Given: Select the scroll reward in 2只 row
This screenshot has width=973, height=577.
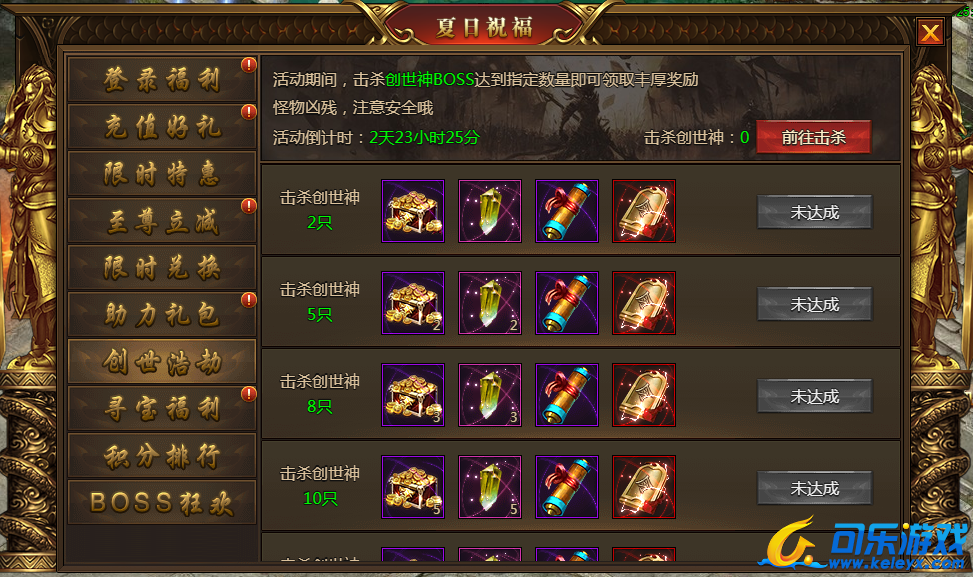Looking at the screenshot, I should pos(567,211).
